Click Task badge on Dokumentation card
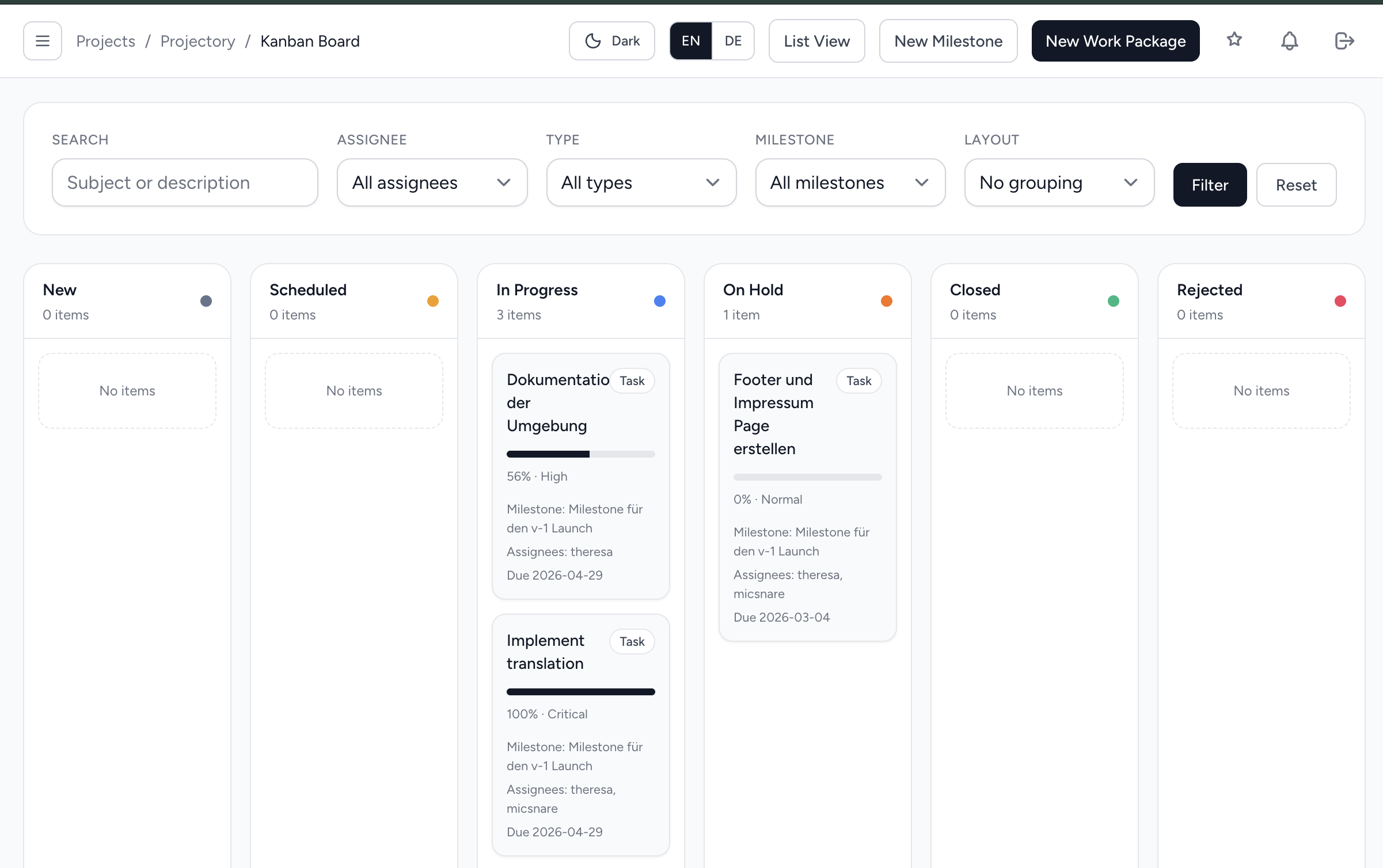This screenshot has width=1383, height=868. click(x=632, y=380)
